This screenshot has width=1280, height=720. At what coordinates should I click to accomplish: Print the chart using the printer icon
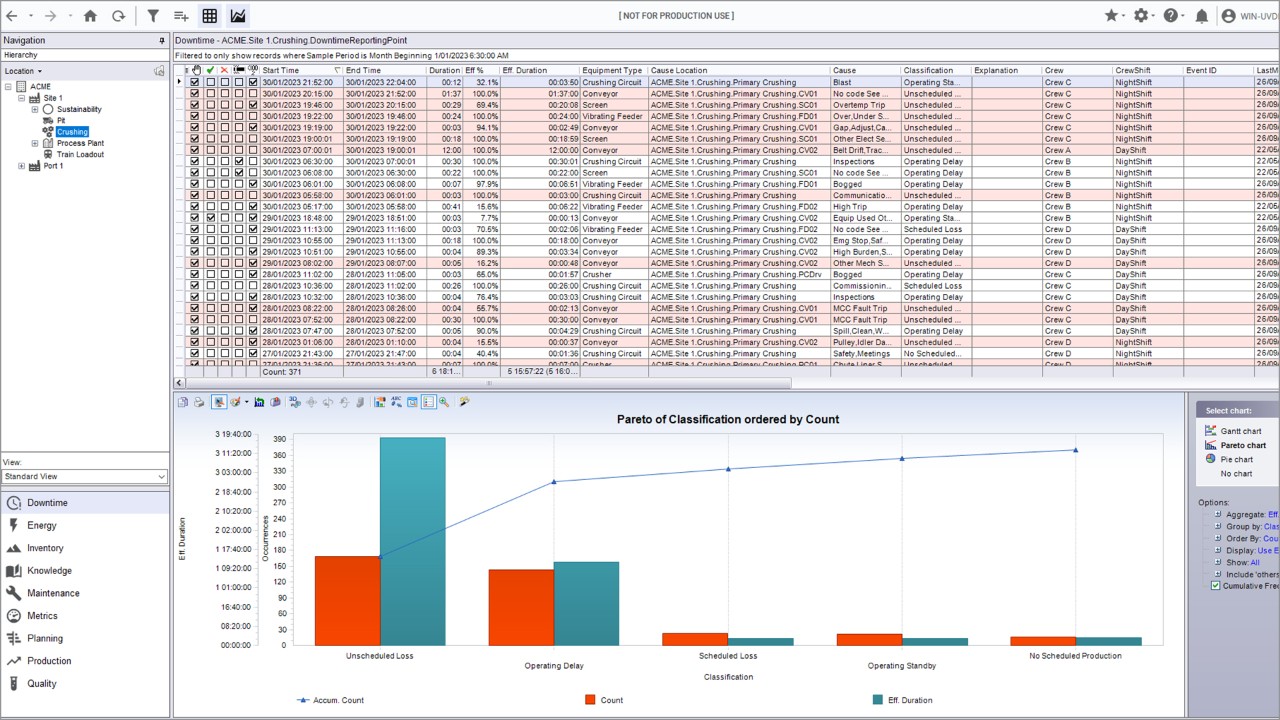click(199, 402)
